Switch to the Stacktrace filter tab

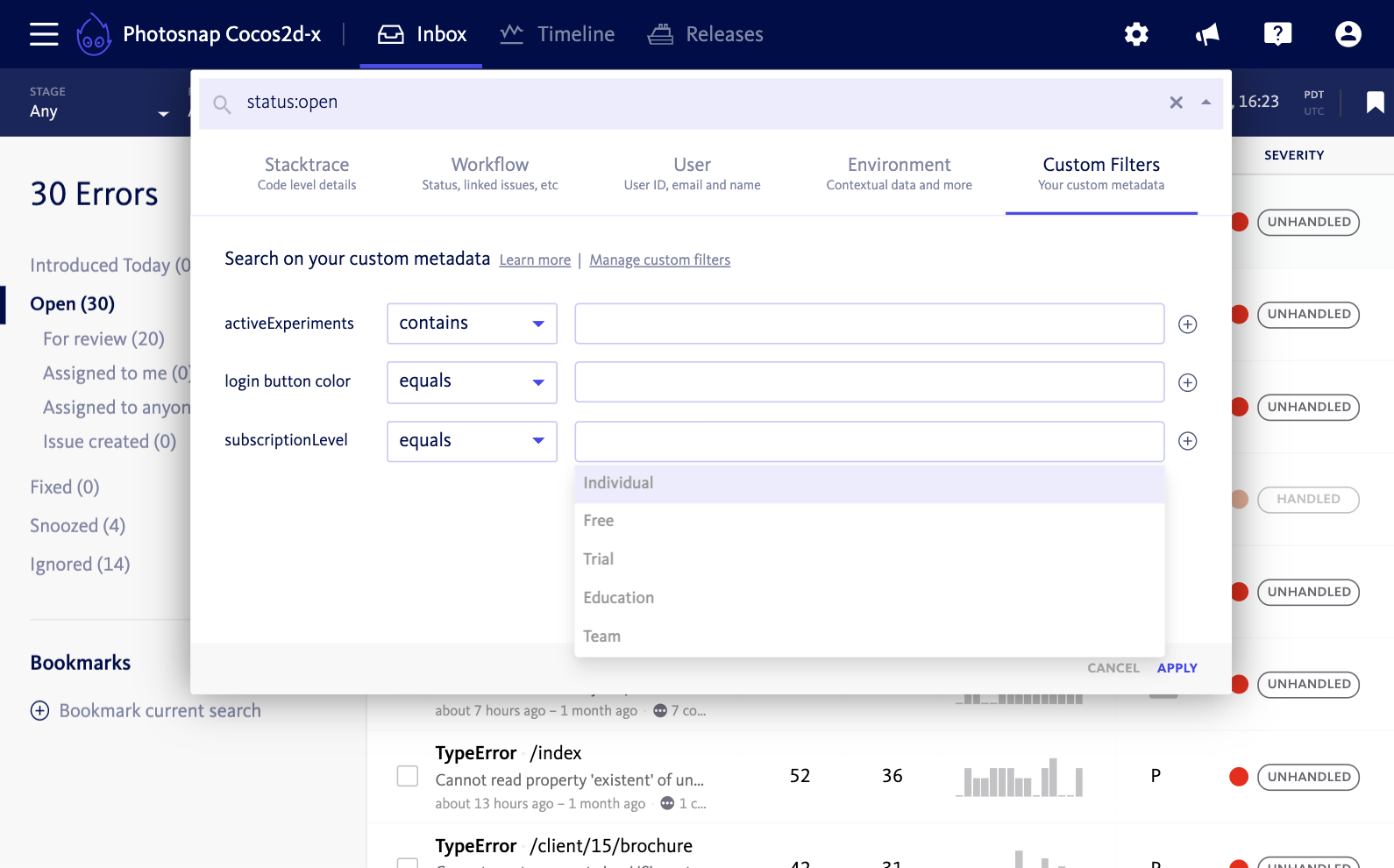pyautogui.click(x=307, y=173)
